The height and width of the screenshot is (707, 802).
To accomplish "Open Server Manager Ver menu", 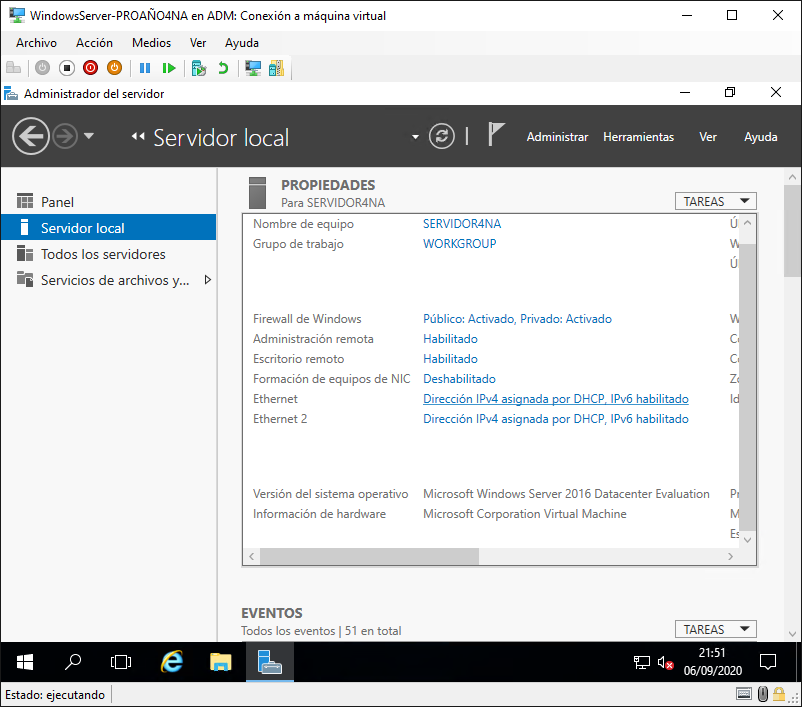I will (x=708, y=137).
